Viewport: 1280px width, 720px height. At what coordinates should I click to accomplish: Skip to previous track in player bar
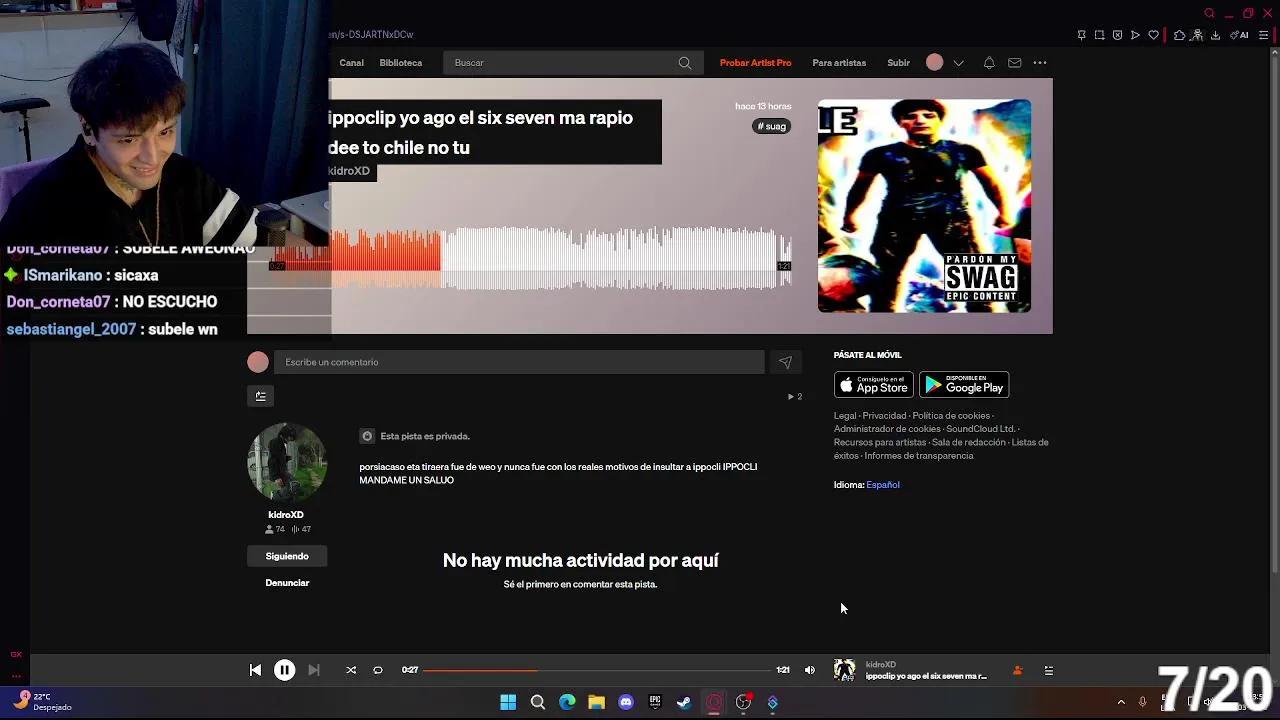tap(255, 671)
